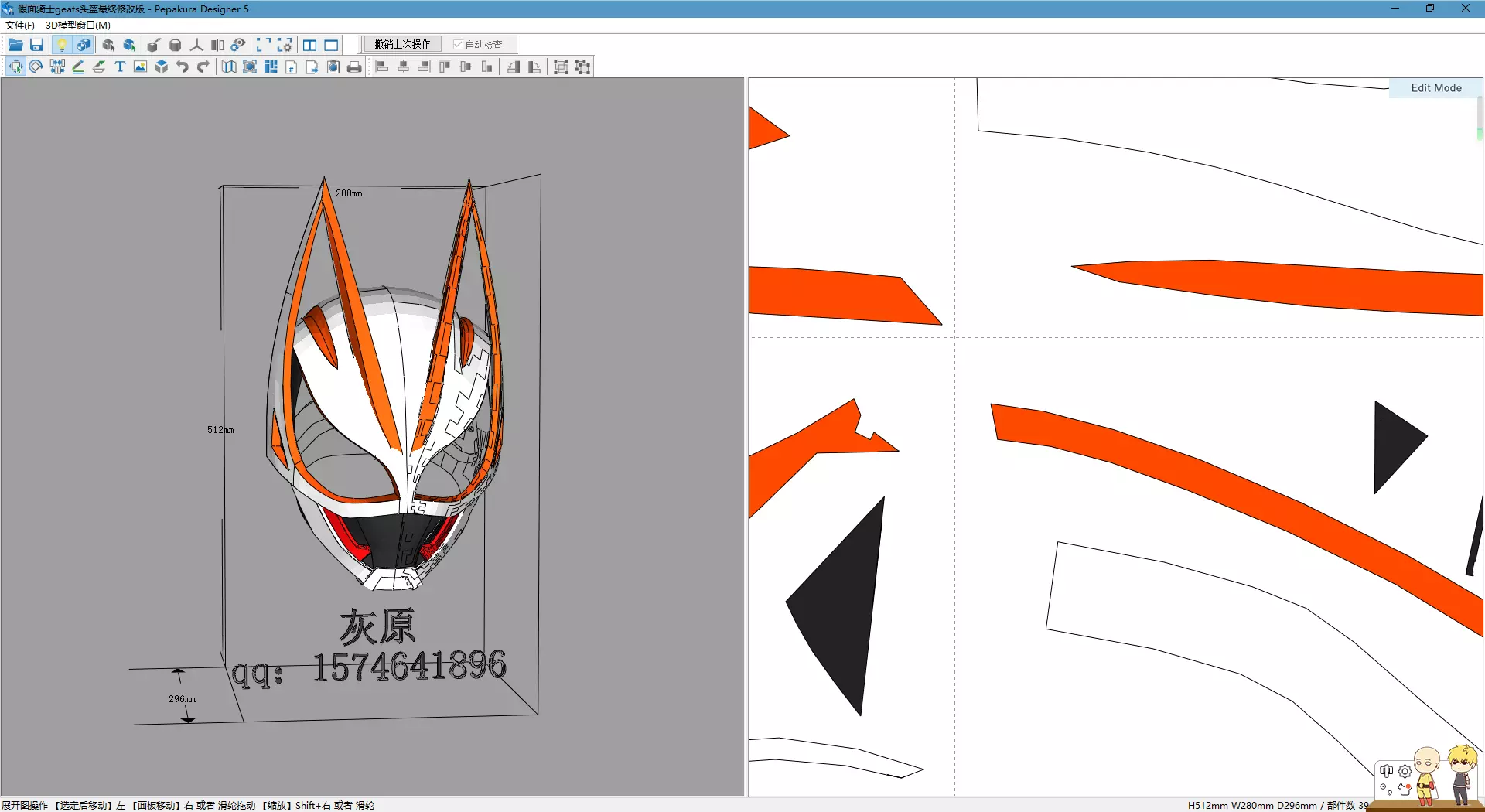
Task: Click the page number icon
Action: point(292,67)
